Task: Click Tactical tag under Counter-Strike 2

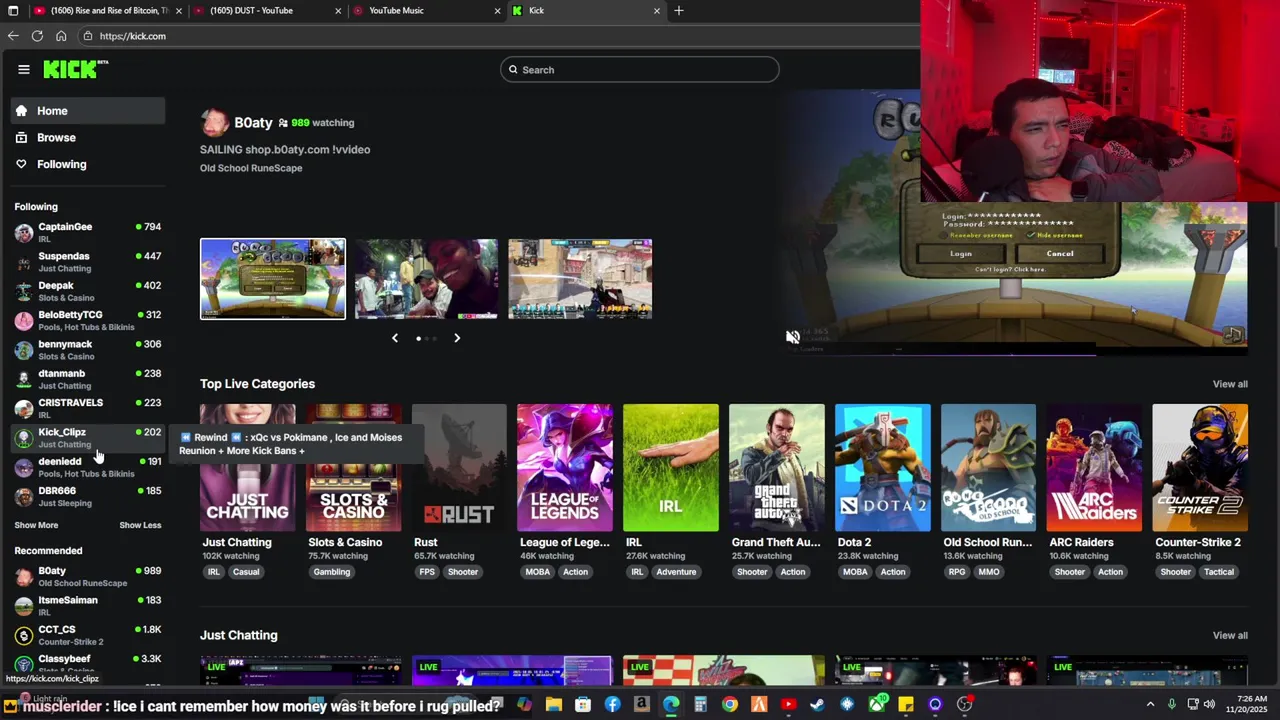Action: tap(1219, 572)
